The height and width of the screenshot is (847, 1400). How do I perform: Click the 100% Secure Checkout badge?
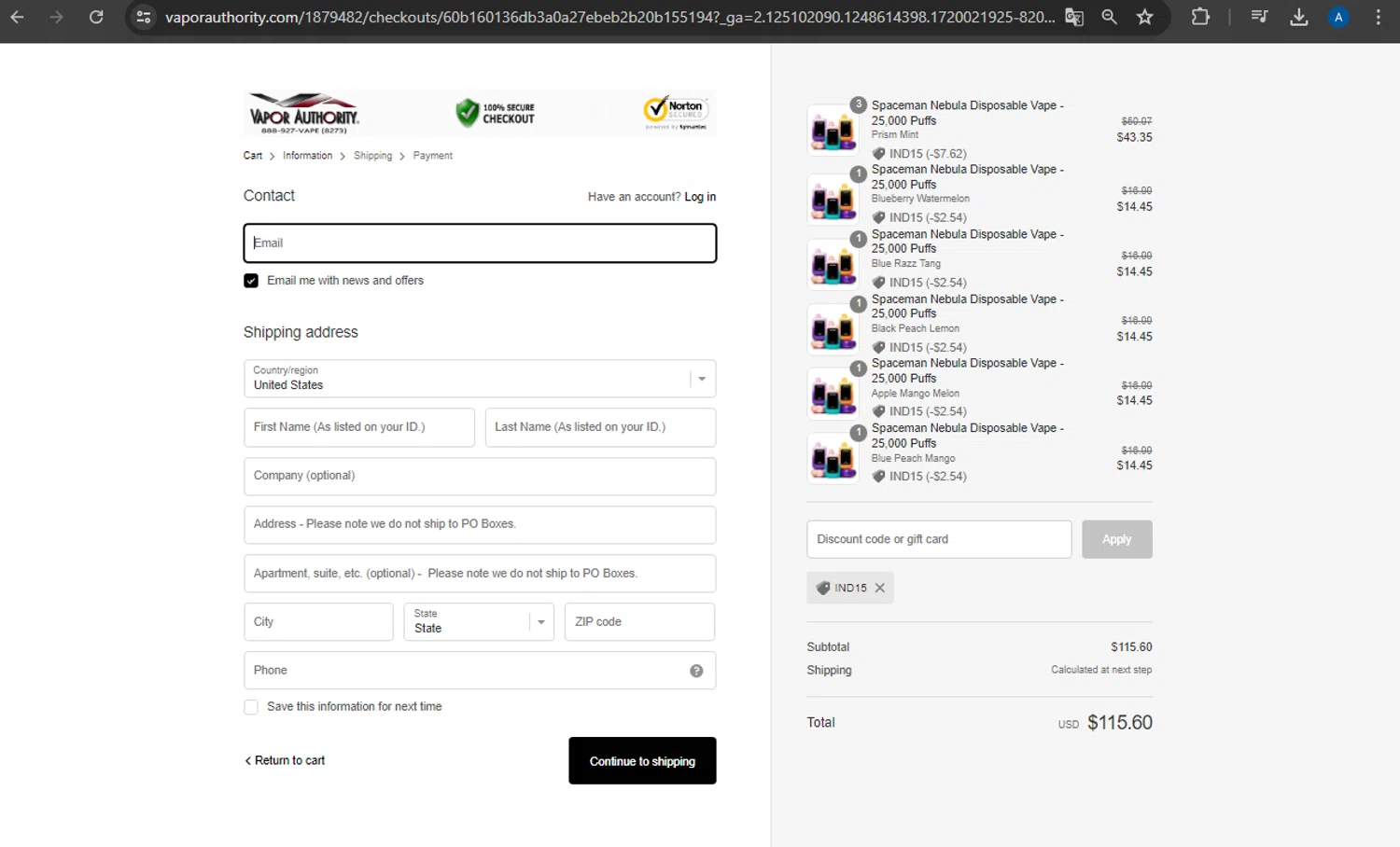point(496,113)
